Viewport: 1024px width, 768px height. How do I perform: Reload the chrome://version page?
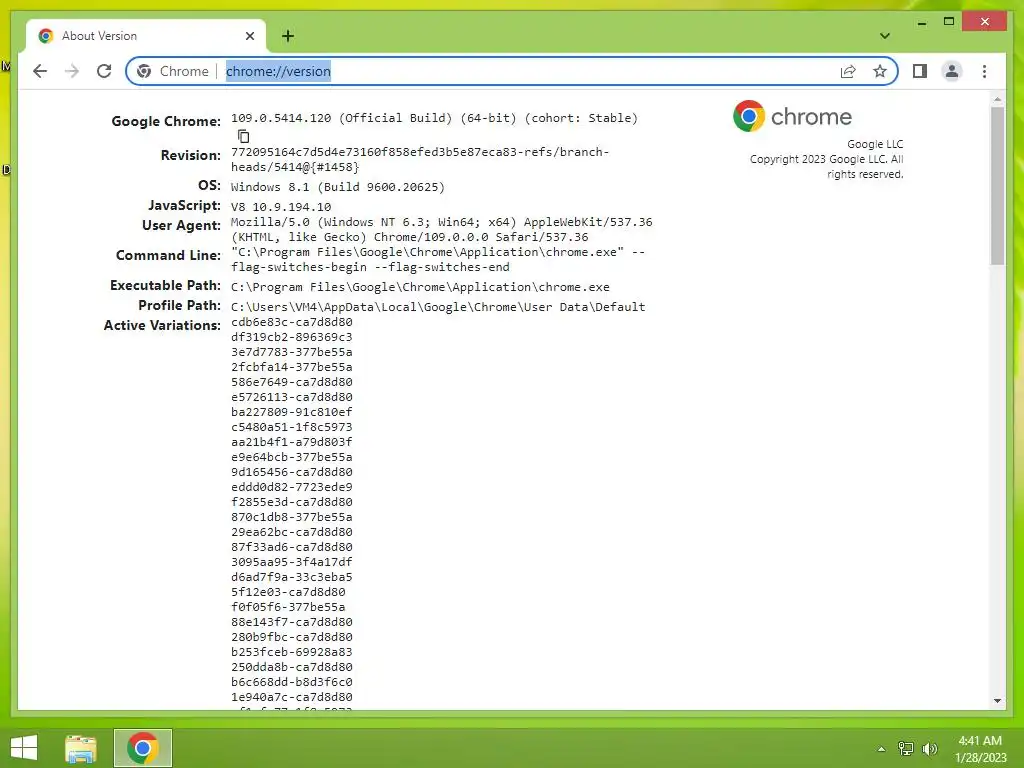point(104,71)
